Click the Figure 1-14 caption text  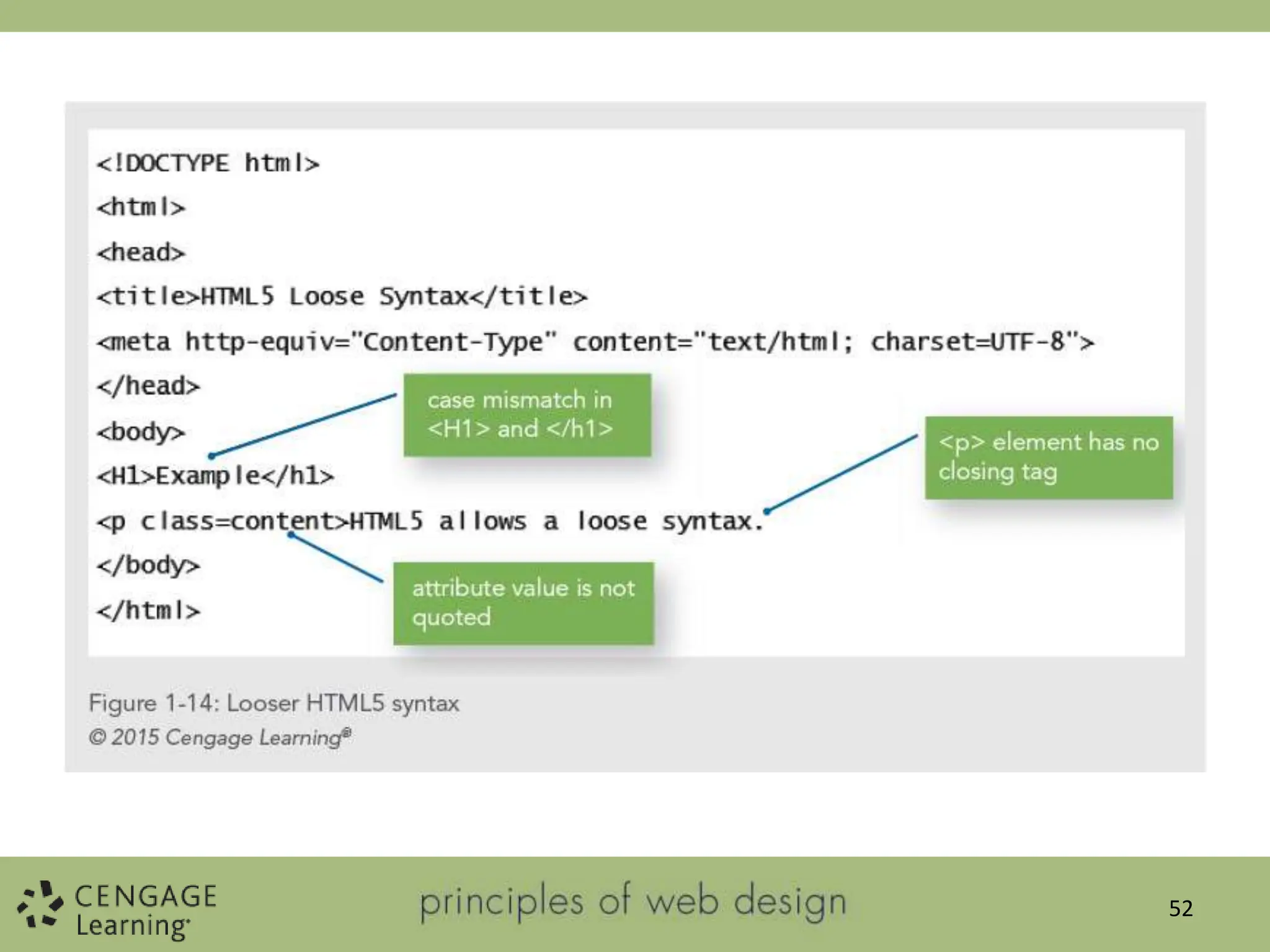pyautogui.click(x=273, y=703)
